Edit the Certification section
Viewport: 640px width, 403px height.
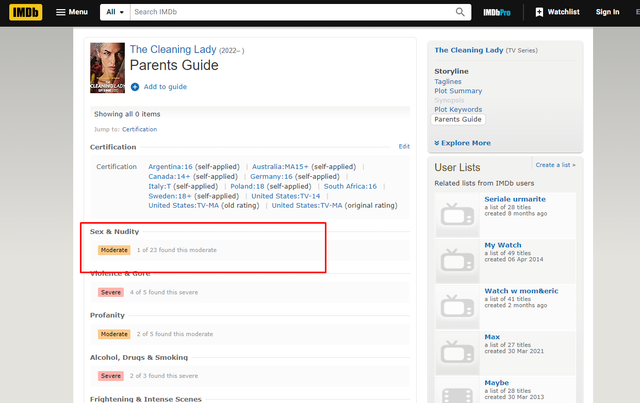point(404,147)
